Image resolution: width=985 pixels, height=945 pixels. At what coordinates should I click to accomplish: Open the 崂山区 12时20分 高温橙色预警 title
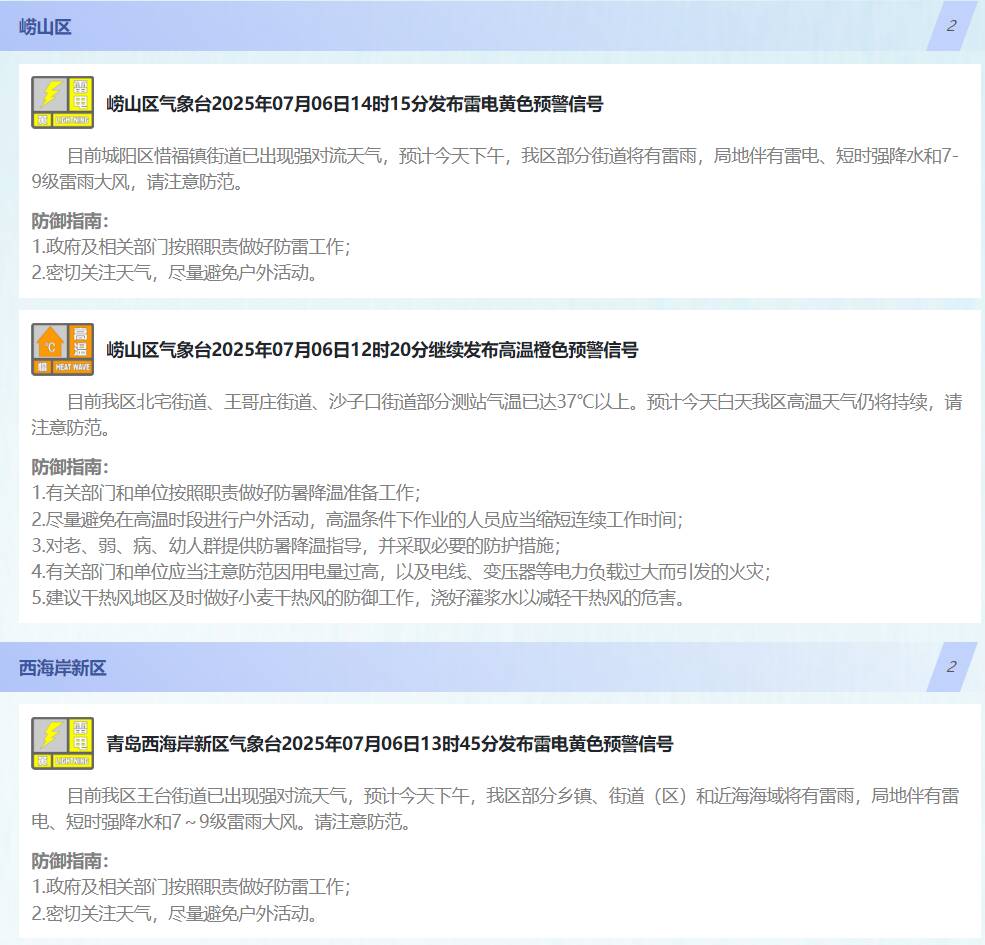tap(373, 349)
